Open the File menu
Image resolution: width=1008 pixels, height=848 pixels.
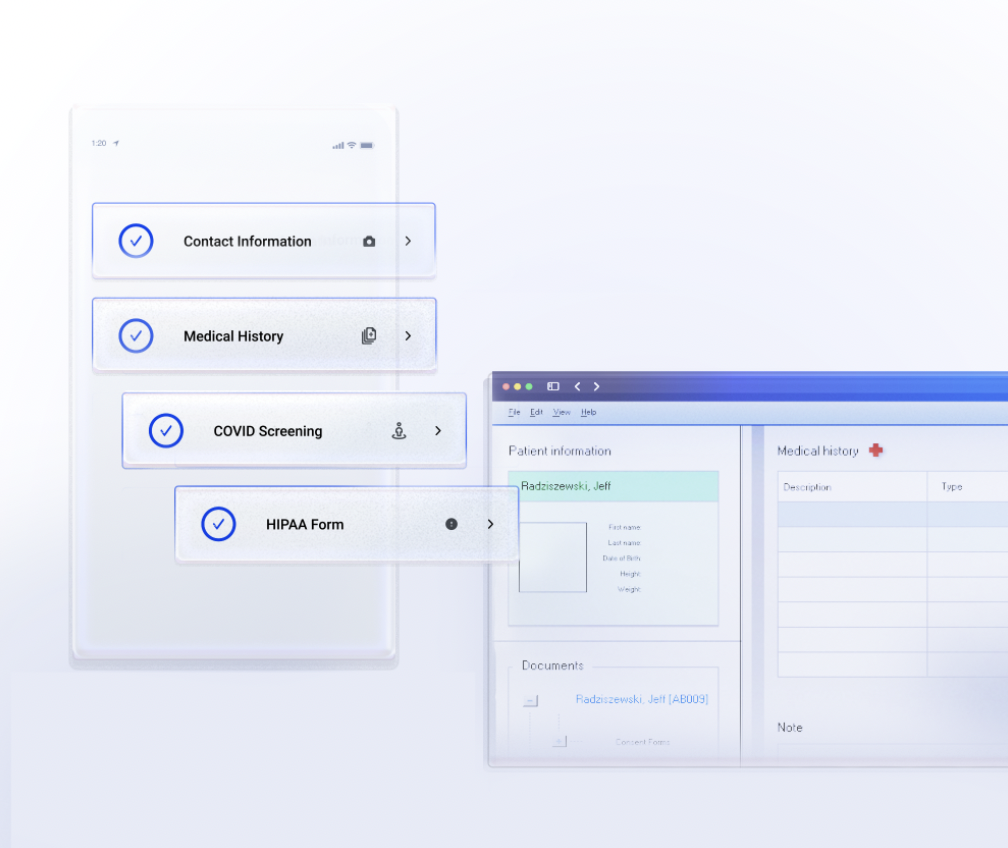coord(514,412)
